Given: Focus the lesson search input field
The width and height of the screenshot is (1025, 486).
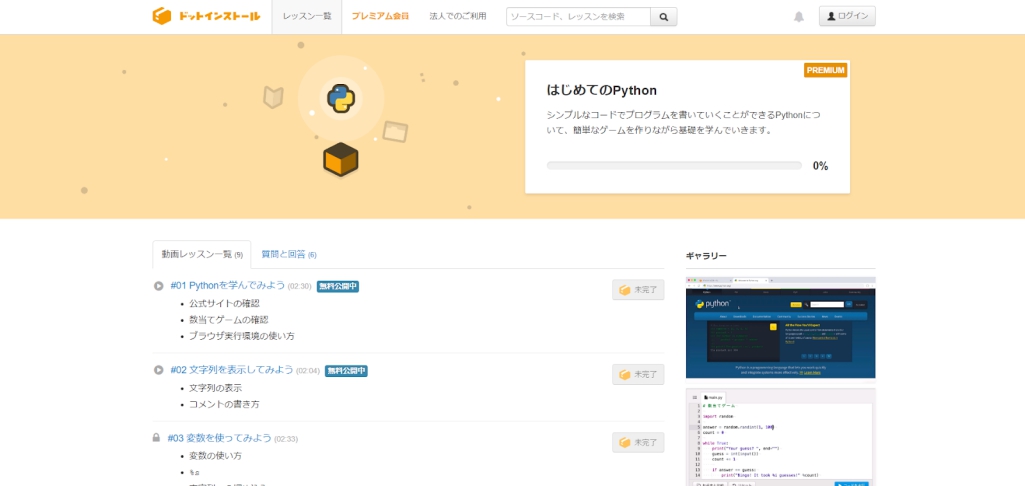Looking at the screenshot, I should [579, 17].
